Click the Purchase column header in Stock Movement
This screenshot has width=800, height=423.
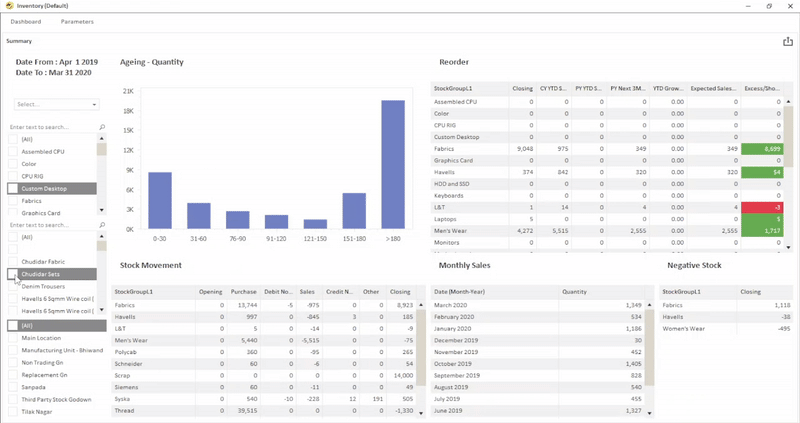coord(243,292)
